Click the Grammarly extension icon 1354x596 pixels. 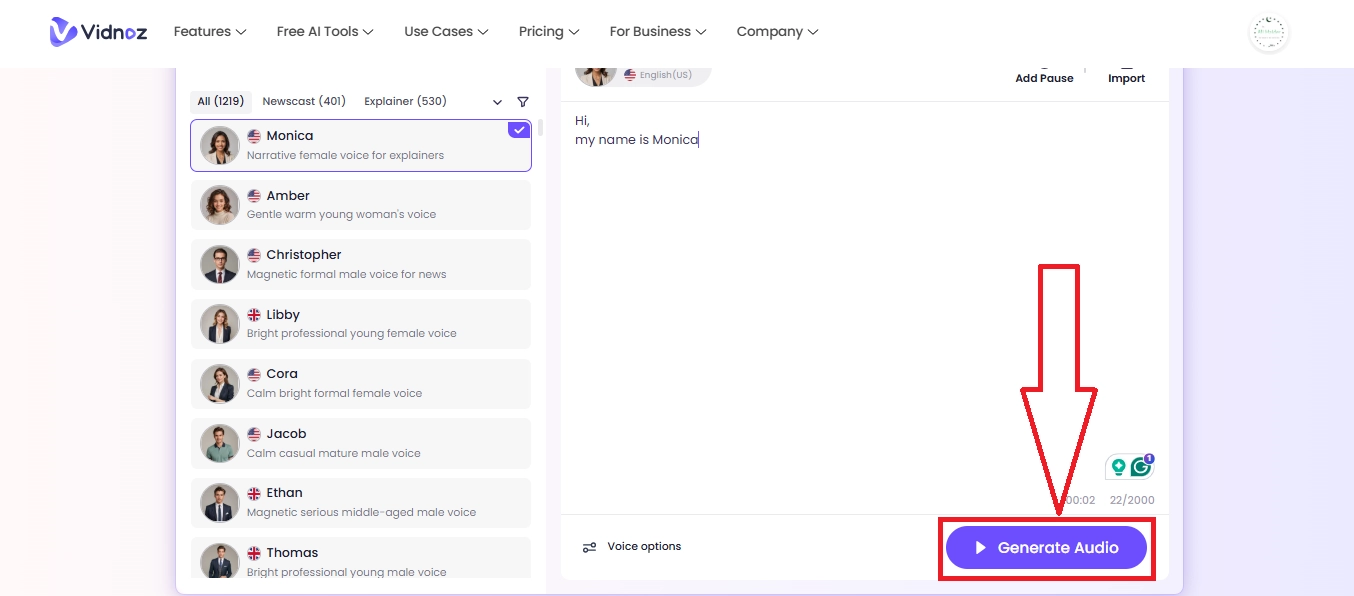tap(1141, 467)
